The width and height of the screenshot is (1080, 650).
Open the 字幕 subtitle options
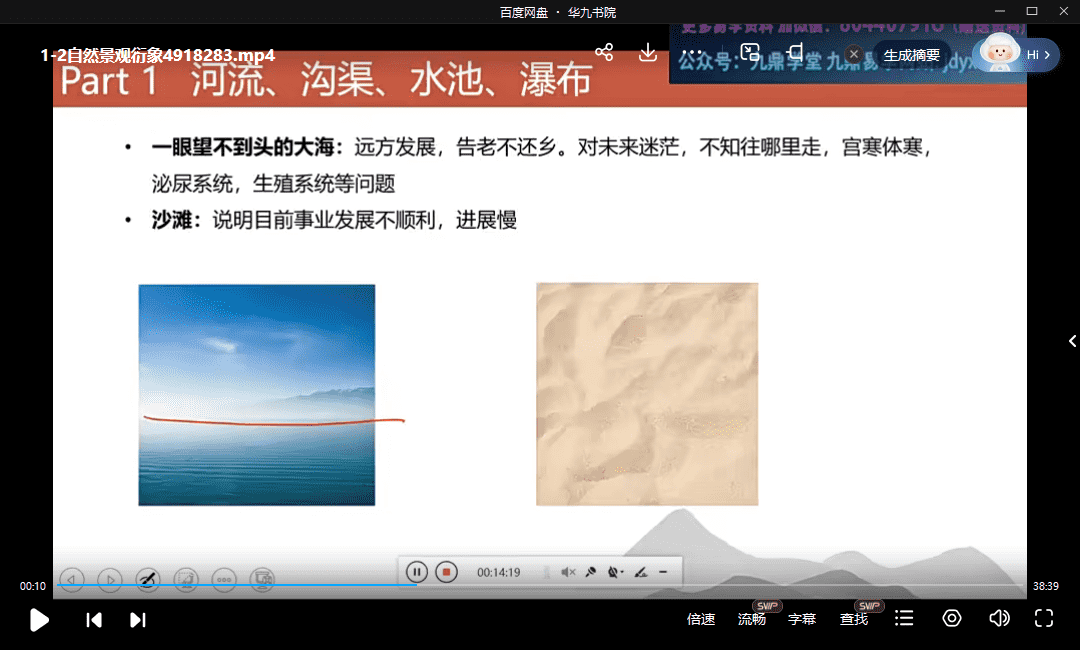pos(802,620)
